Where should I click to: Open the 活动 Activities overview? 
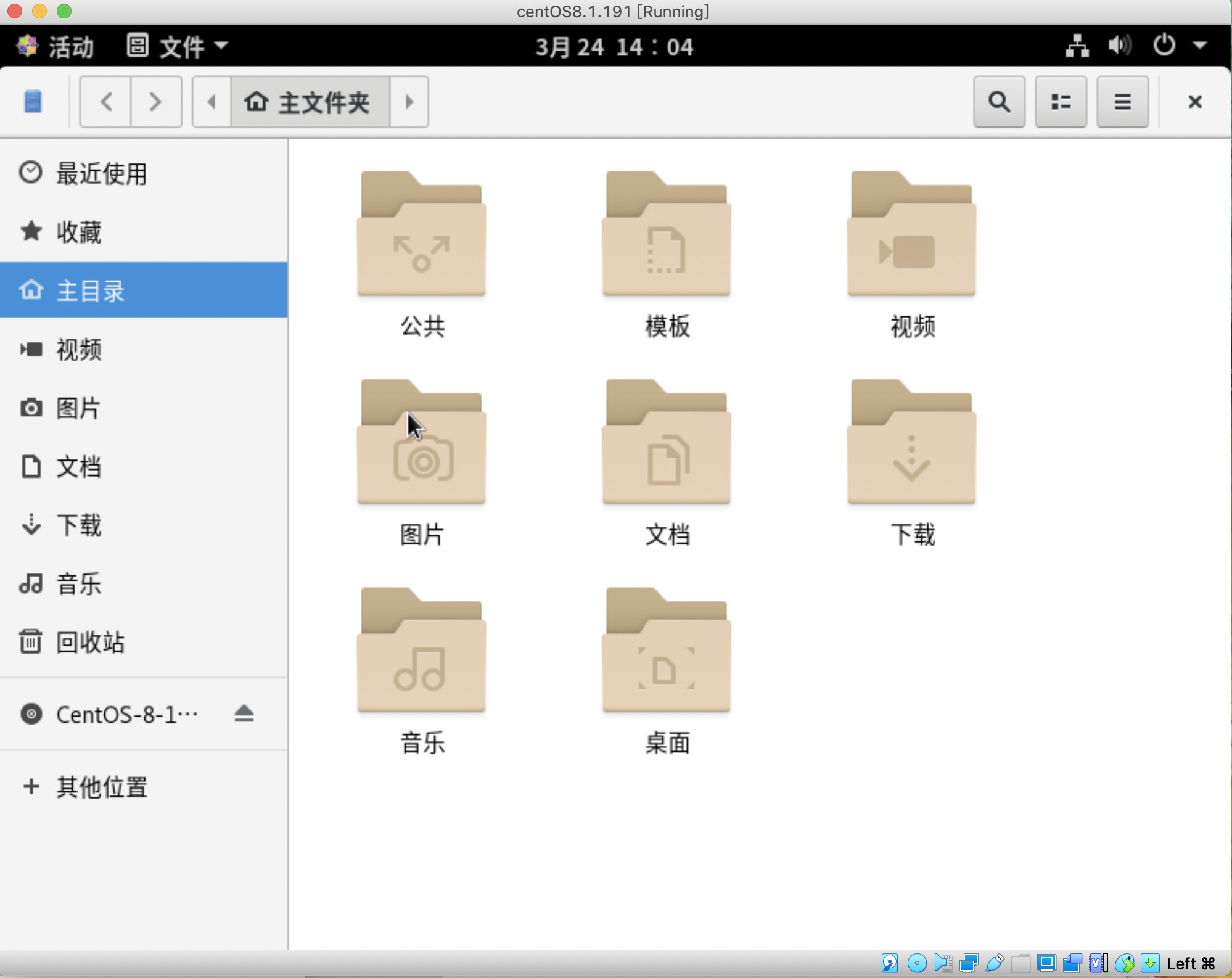[55, 46]
